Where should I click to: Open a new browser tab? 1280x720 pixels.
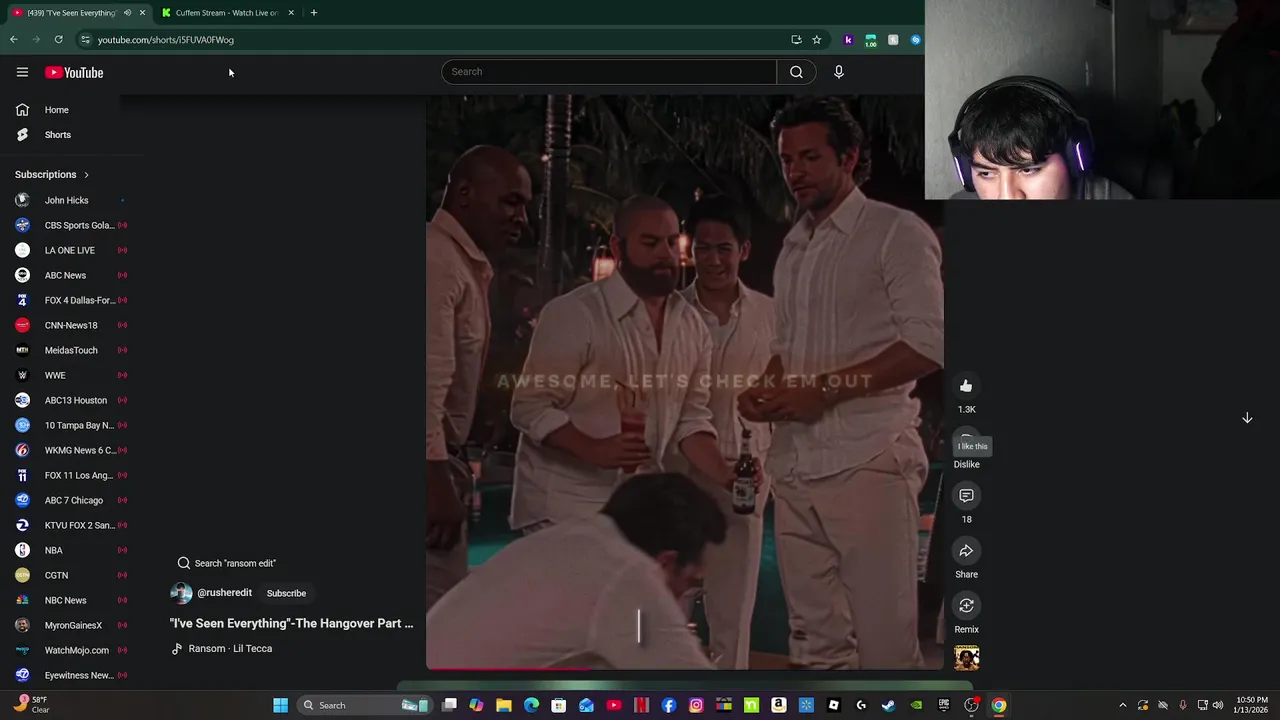pos(313,13)
